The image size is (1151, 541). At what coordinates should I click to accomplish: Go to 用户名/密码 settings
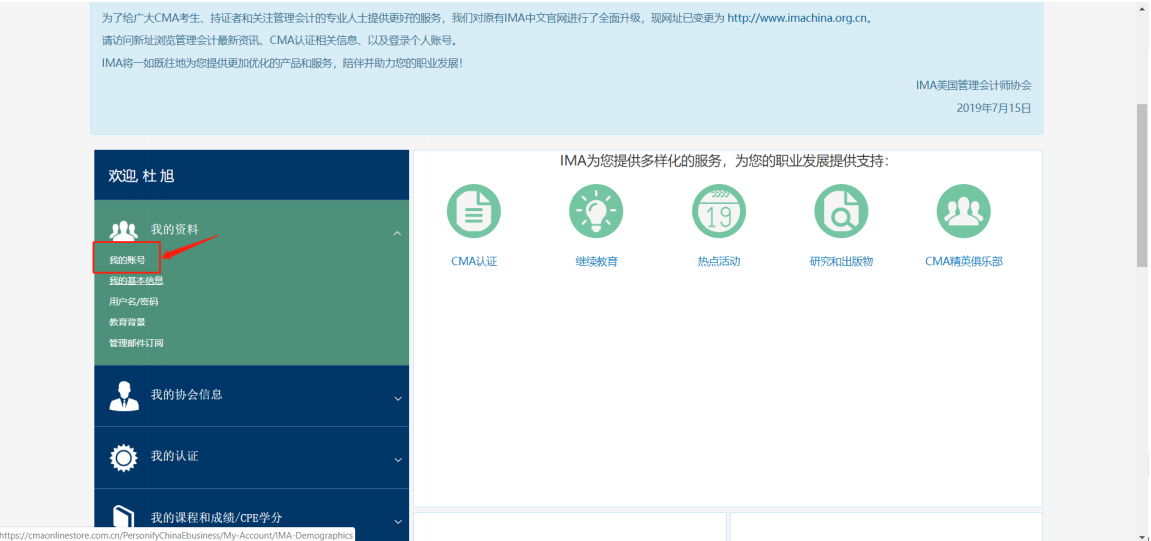[x=133, y=301]
